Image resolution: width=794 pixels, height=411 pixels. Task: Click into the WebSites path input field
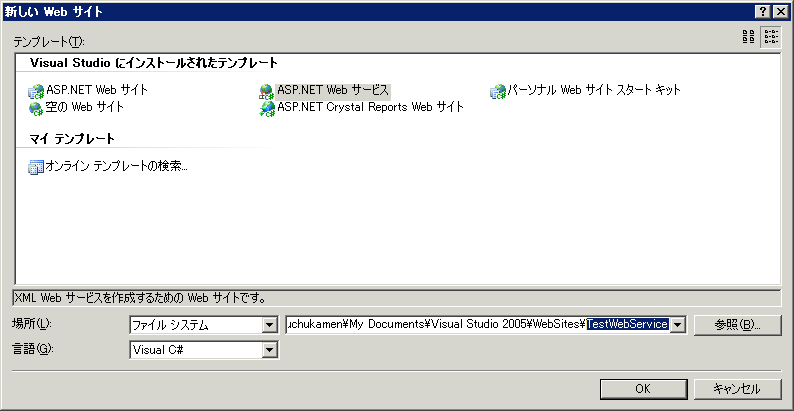point(478,325)
